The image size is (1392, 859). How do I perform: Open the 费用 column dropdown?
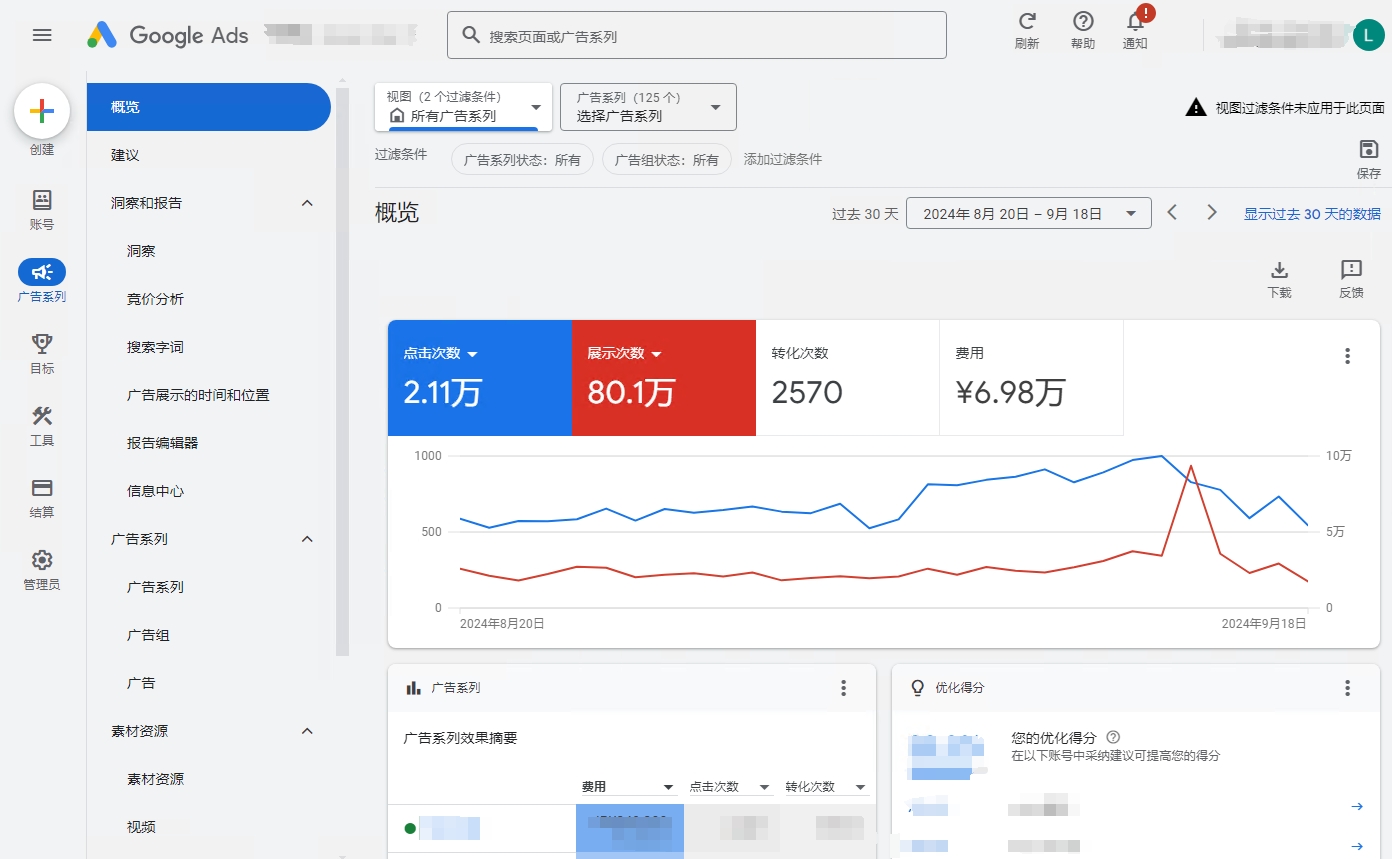629,787
